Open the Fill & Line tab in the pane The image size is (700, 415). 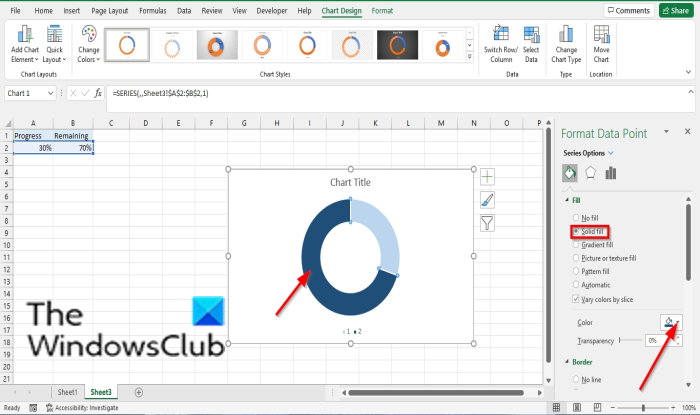coord(570,173)
